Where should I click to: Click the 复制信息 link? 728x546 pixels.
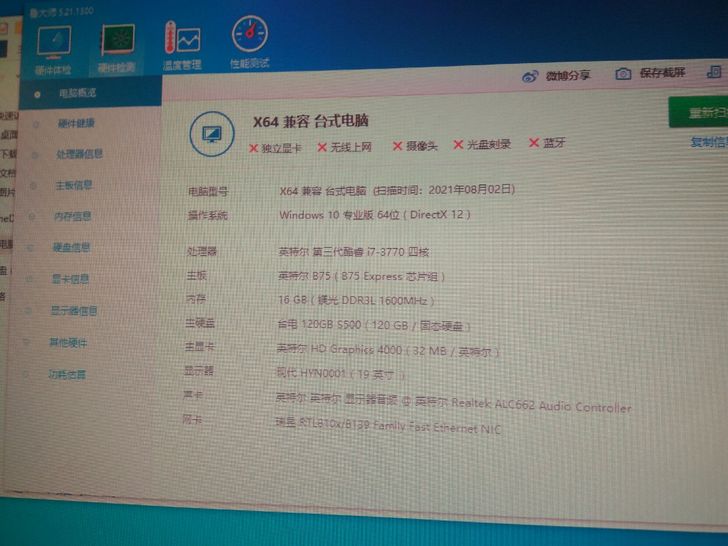tap(709, 142)
